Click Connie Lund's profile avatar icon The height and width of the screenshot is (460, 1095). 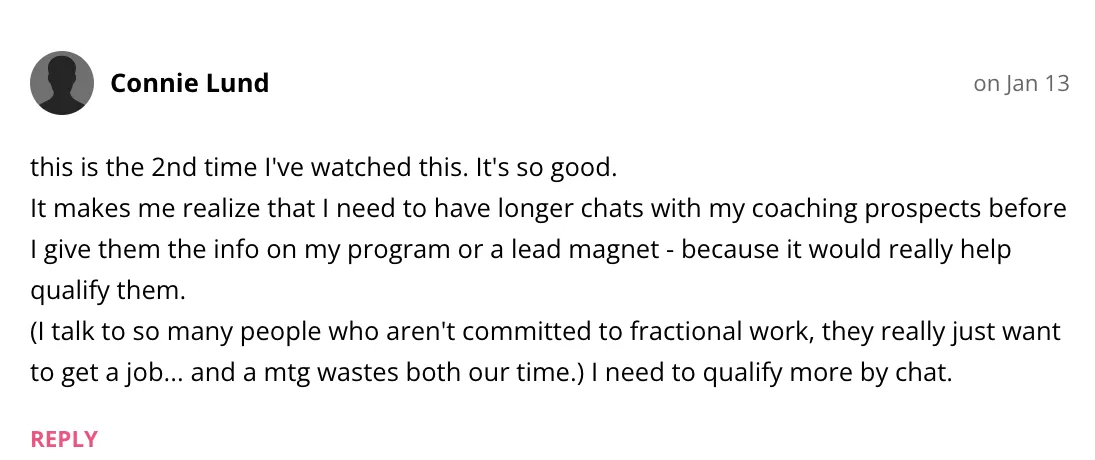click(61, 83)
